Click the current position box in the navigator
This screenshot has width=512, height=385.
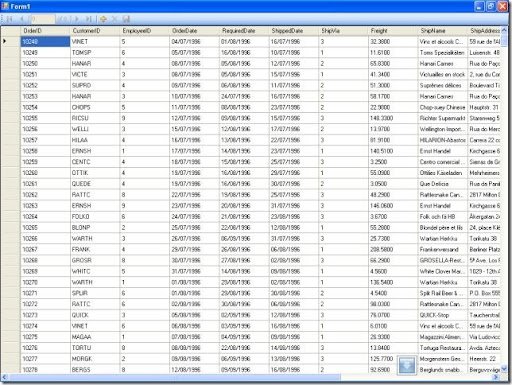tap(42, 19)
